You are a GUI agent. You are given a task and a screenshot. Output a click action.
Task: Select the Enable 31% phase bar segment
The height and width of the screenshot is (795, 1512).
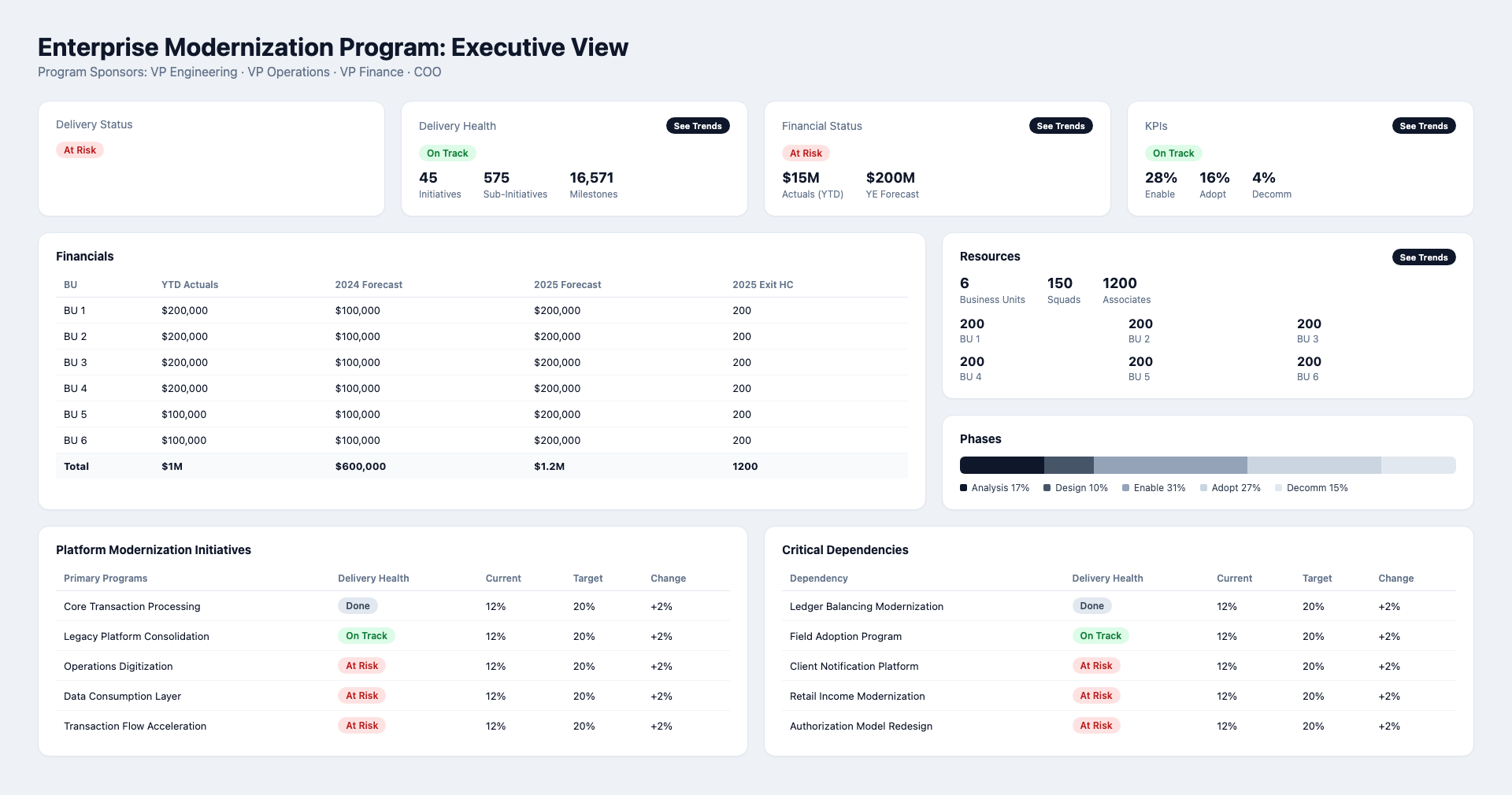point(1170,465)
